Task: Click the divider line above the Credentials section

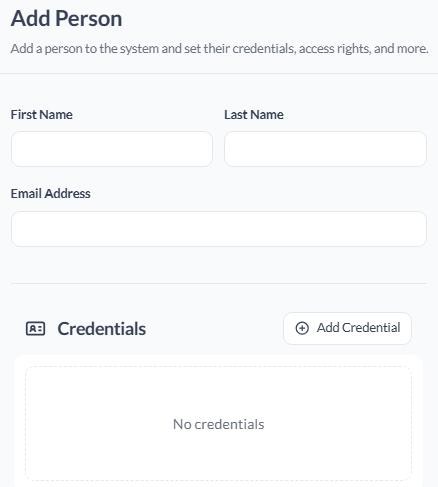Action: click(x=219, y=284)
